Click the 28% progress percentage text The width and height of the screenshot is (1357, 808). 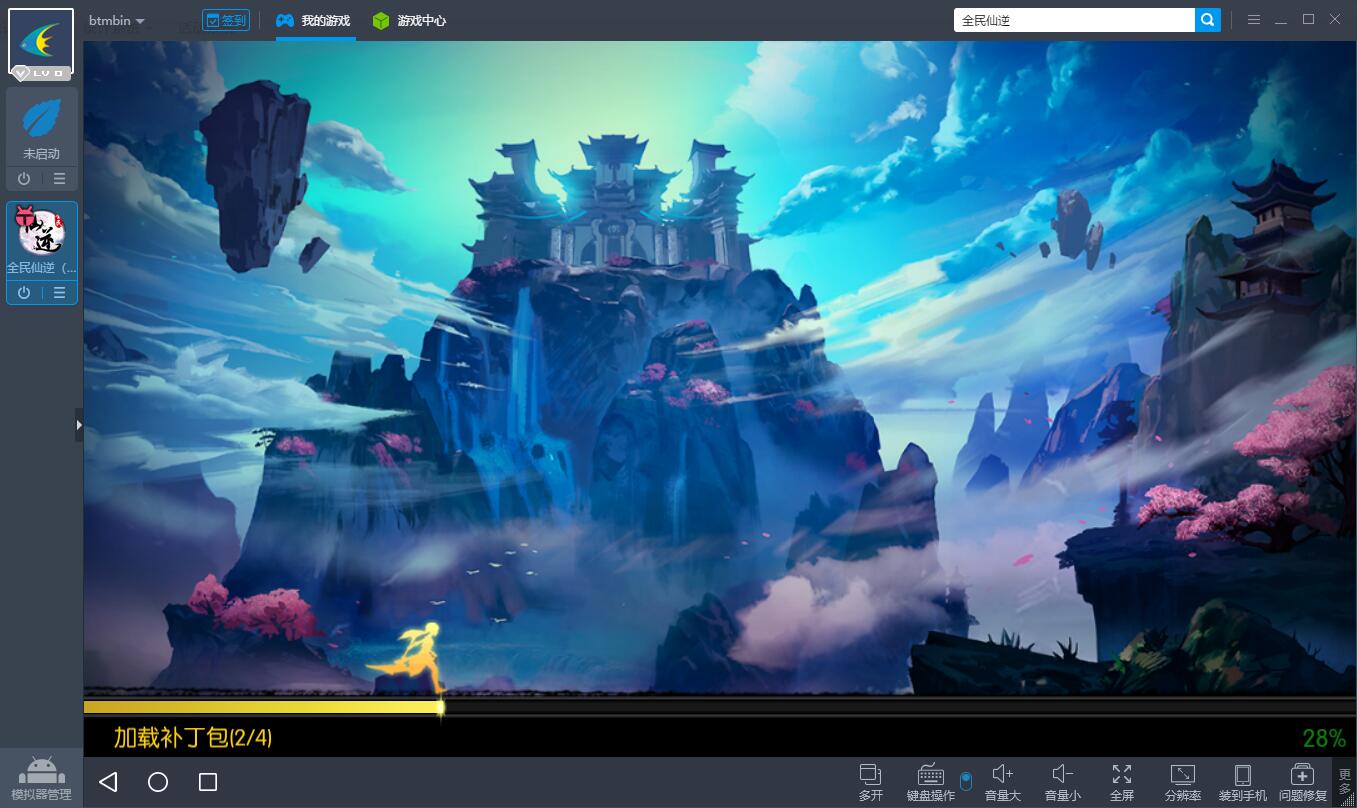pyautogui.click(x=1324, y=738)
